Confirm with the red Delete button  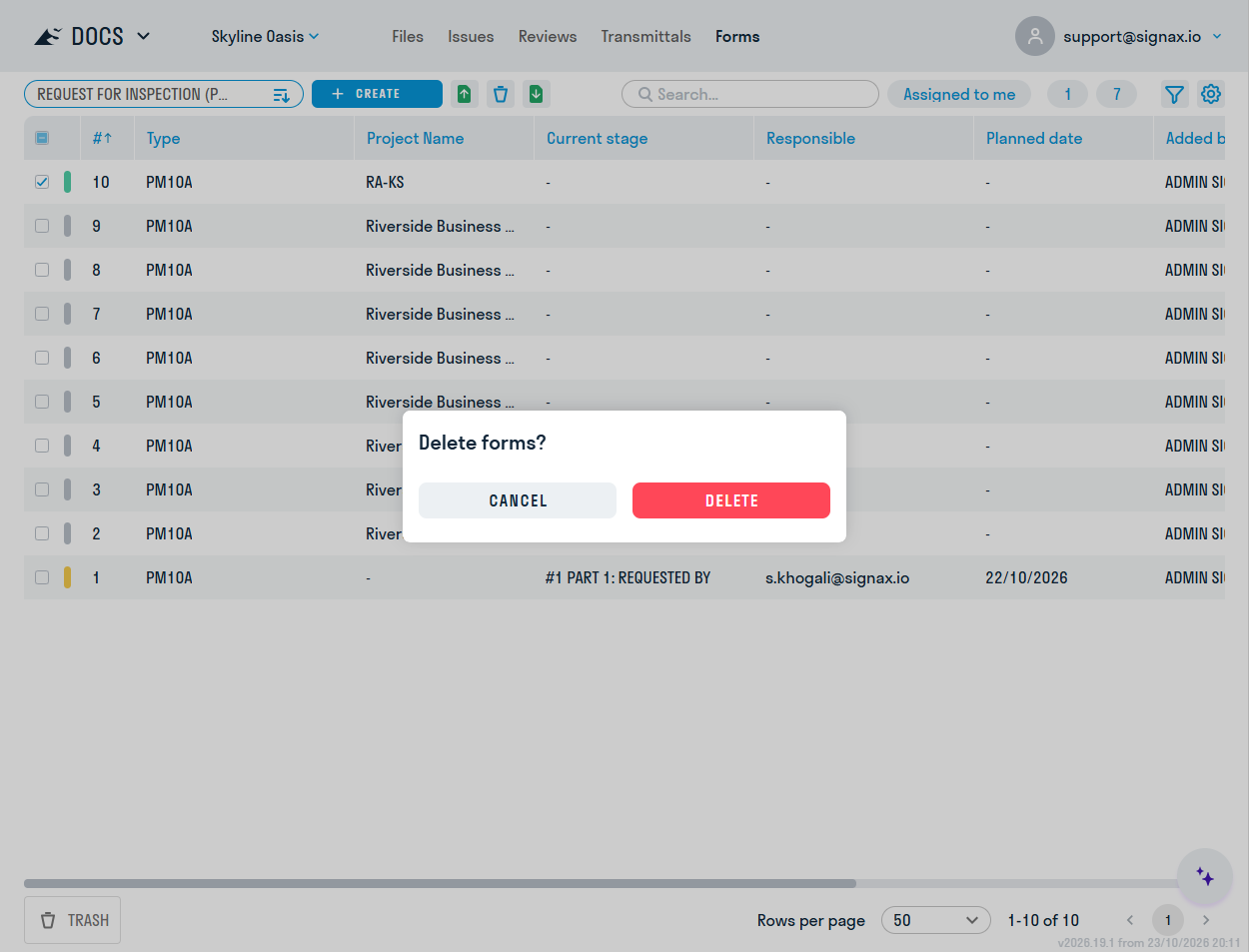(x=731, y=500)
